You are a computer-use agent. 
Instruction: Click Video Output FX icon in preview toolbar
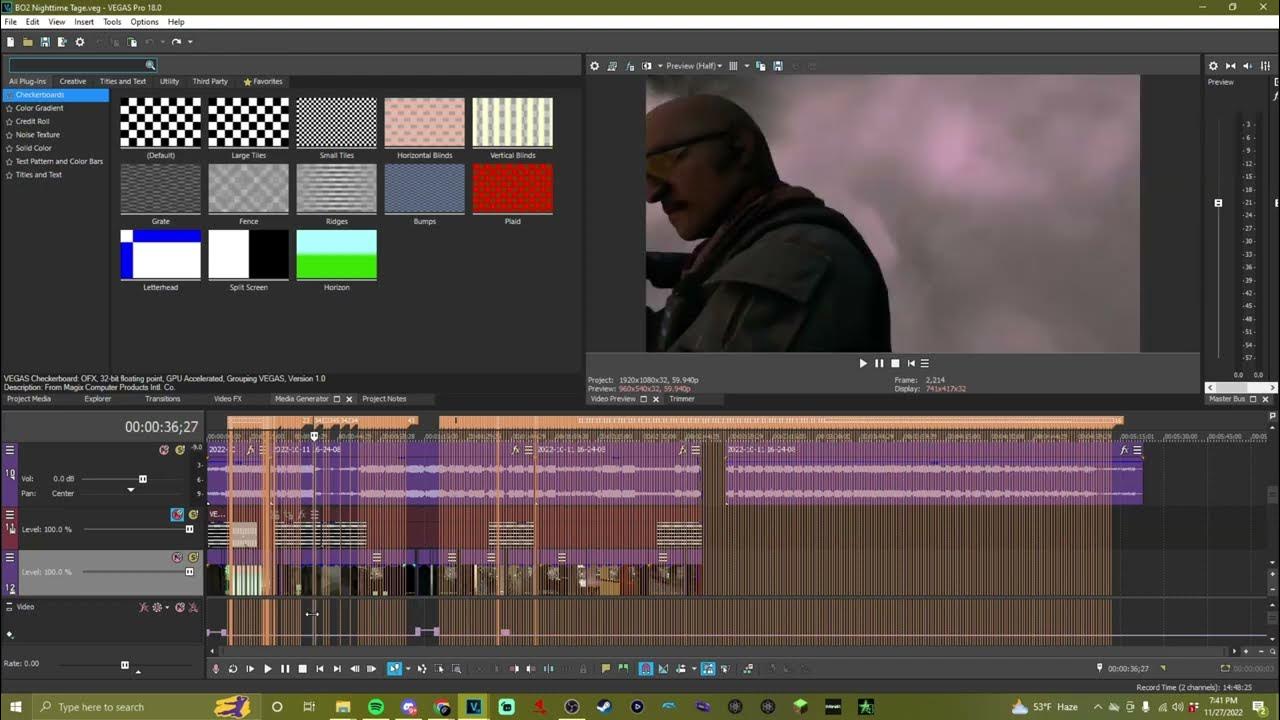click(x=629, y=66)
